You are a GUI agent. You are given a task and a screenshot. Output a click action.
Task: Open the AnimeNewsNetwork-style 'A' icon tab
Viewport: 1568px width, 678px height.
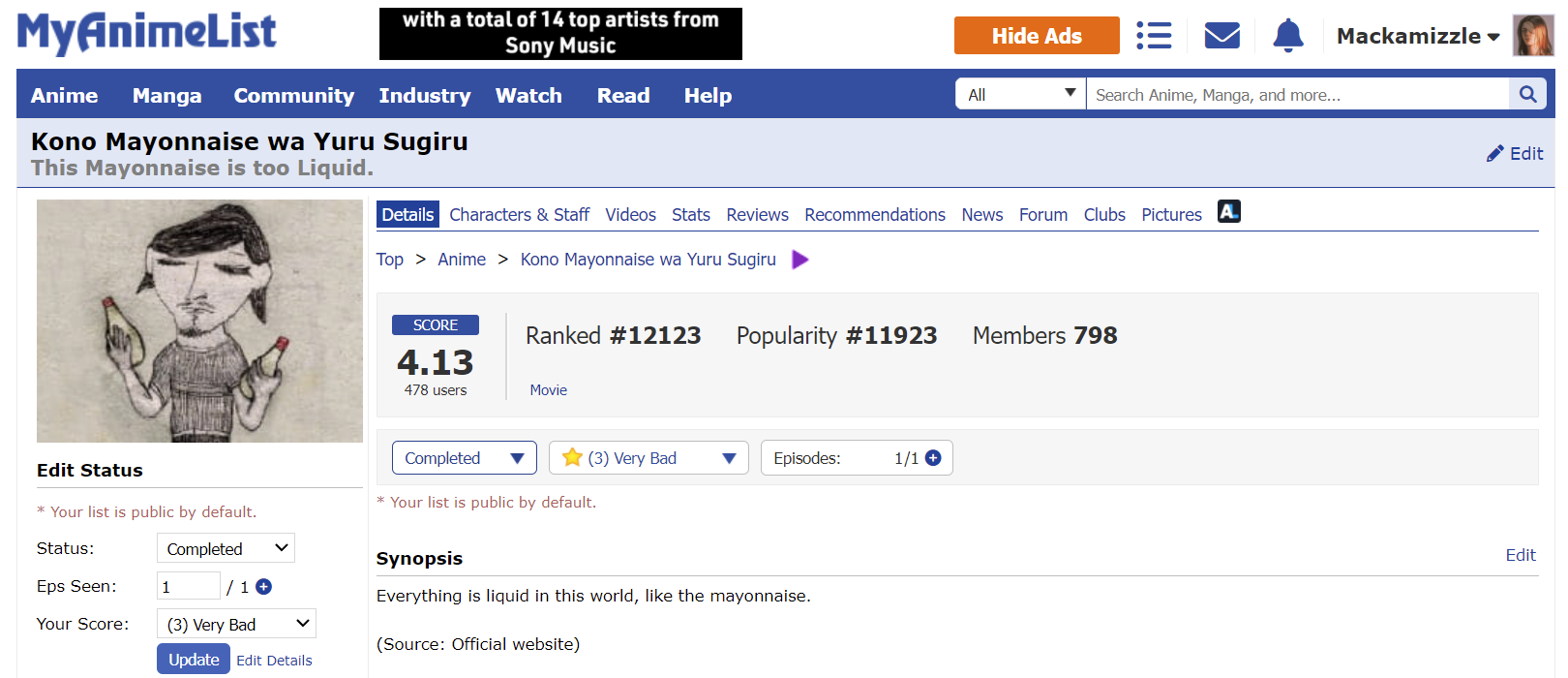click(x=1228, y=211)
